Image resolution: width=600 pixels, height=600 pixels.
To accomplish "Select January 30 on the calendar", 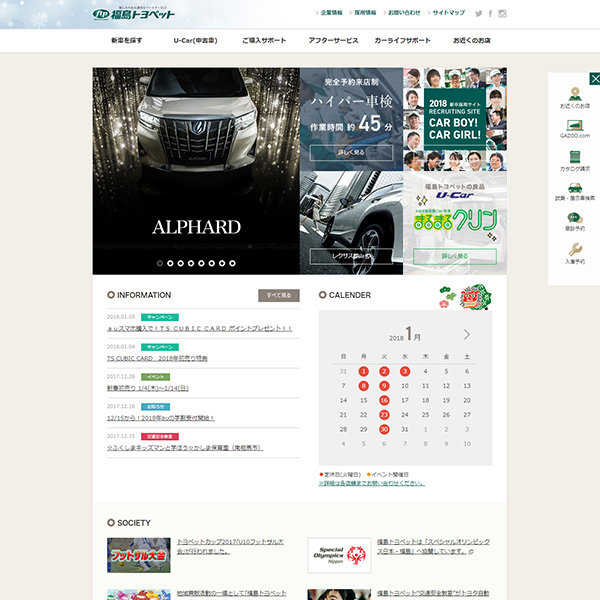I will 384,429.
